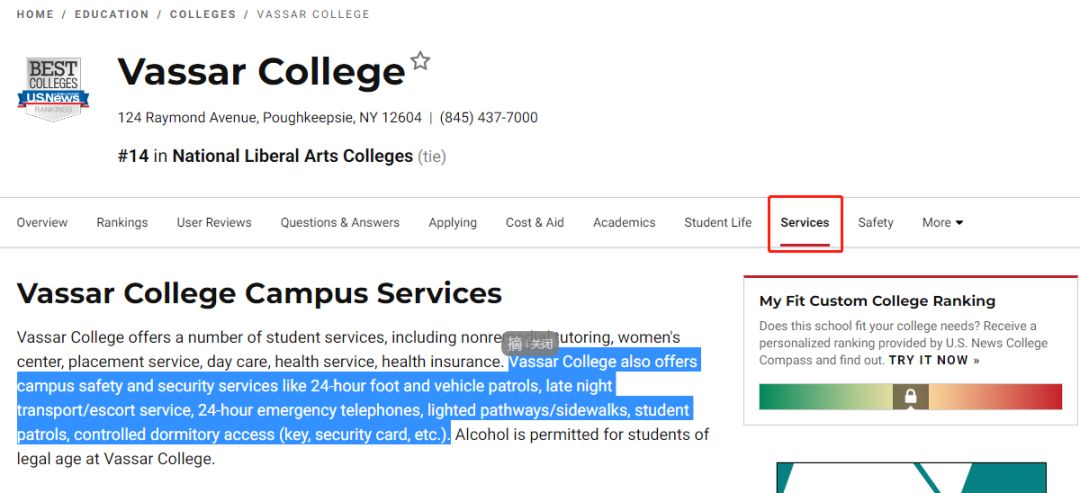The width and height of the screenshot is (1080, 493).
Task: Select the Applying tab
Action: coord(453,222)
